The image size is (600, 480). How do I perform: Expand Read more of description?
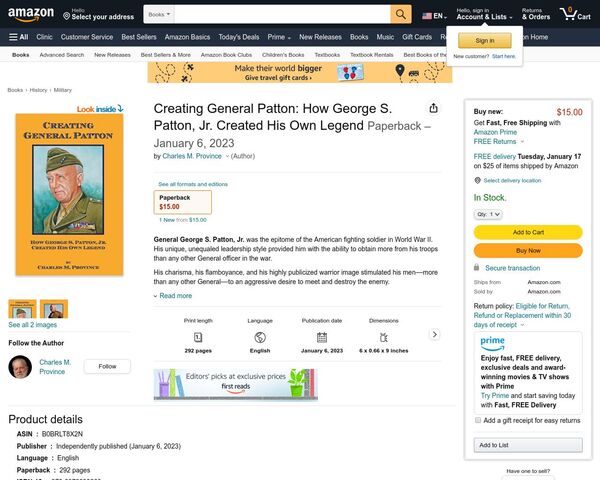(173, 296)
